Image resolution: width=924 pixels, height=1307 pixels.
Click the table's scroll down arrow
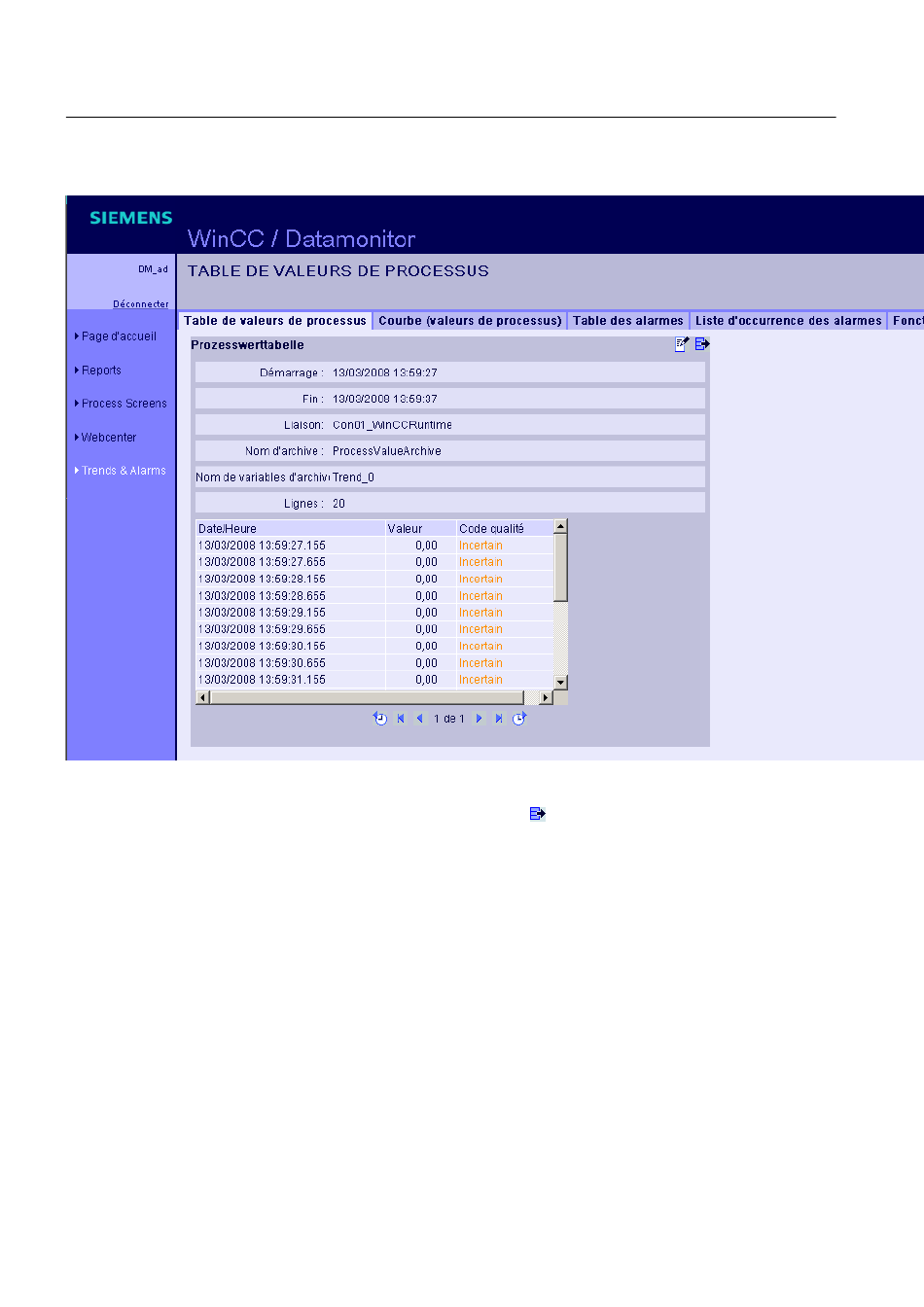click(x=560, y=683)
